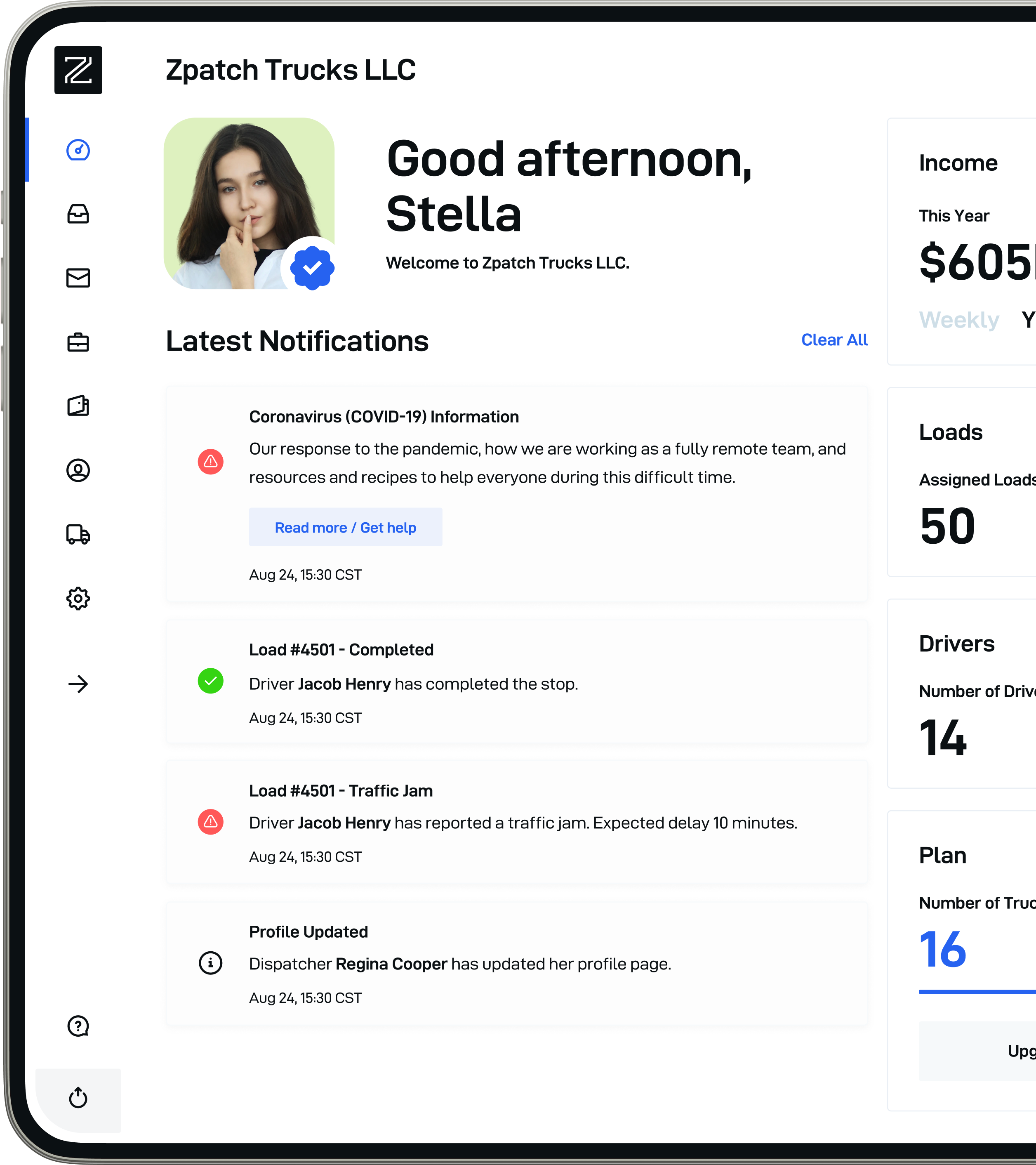Expand sidebar with the right arrow icon
The height and width of the screenshot is (1165, 1036).
[x=78, y=684]
